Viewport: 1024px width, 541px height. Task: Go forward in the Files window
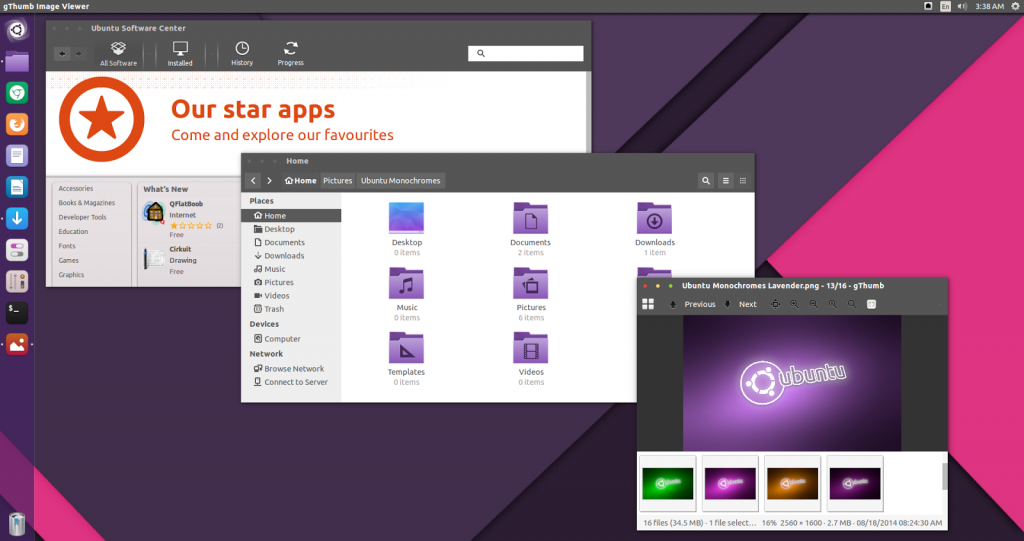coord(269,180)
